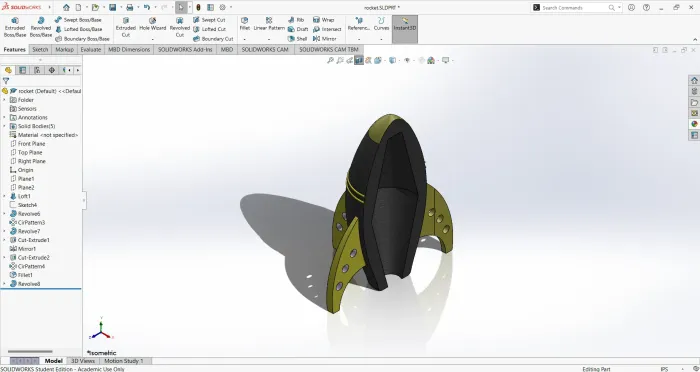Open the Search Commands dropdown arrow

(619, 8)
